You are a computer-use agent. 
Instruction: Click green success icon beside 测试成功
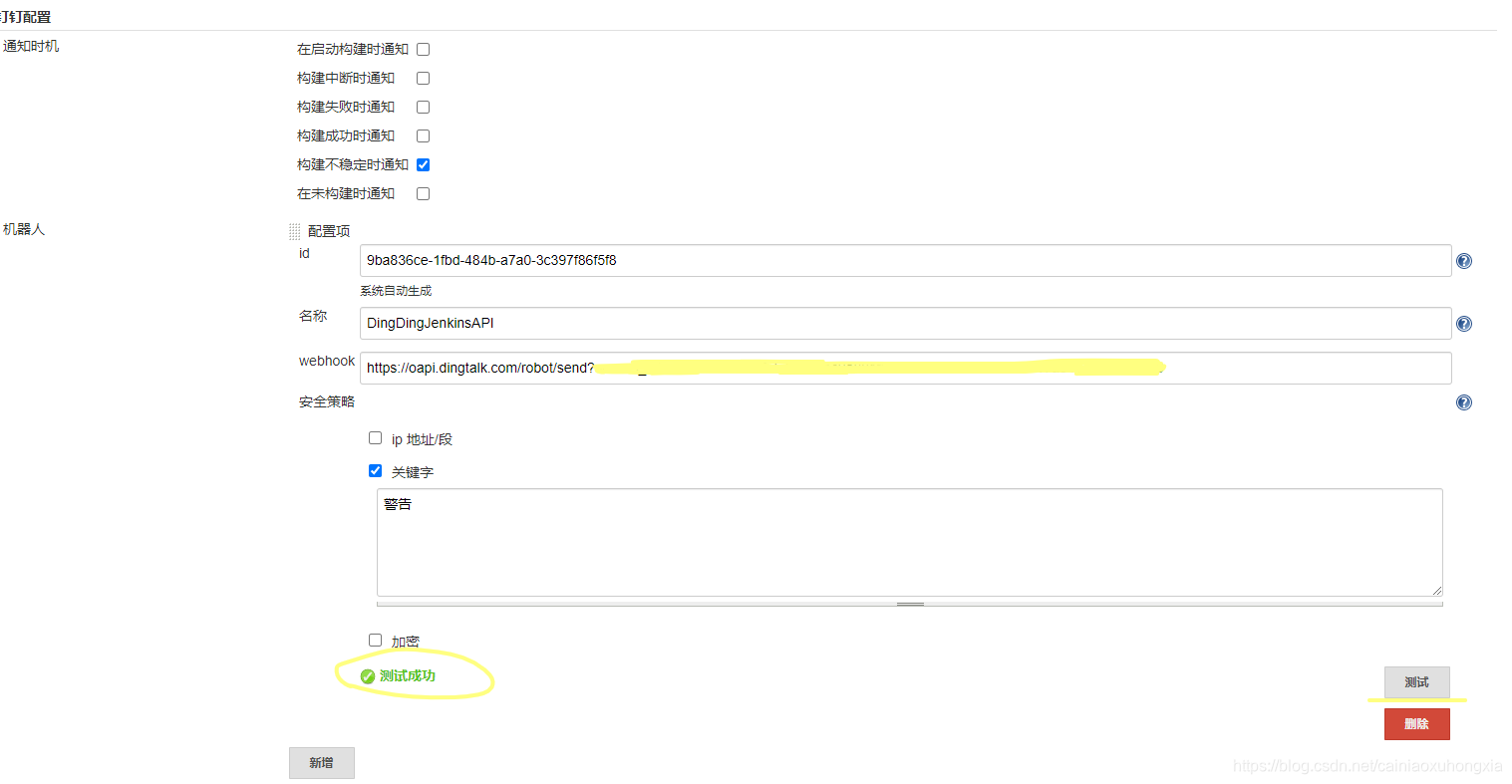[x=367, y=676]
